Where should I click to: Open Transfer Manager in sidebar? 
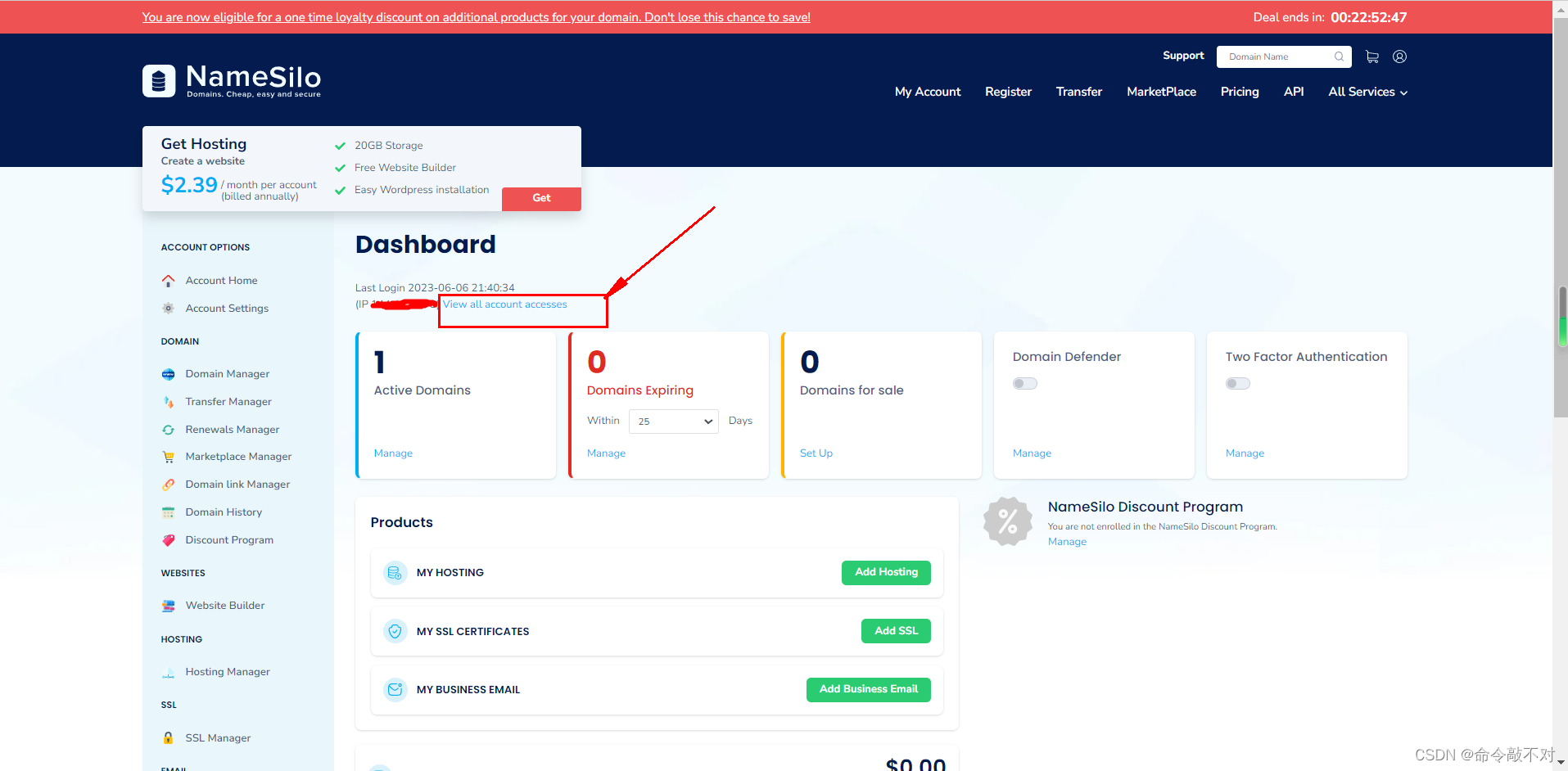coord(228,402)
